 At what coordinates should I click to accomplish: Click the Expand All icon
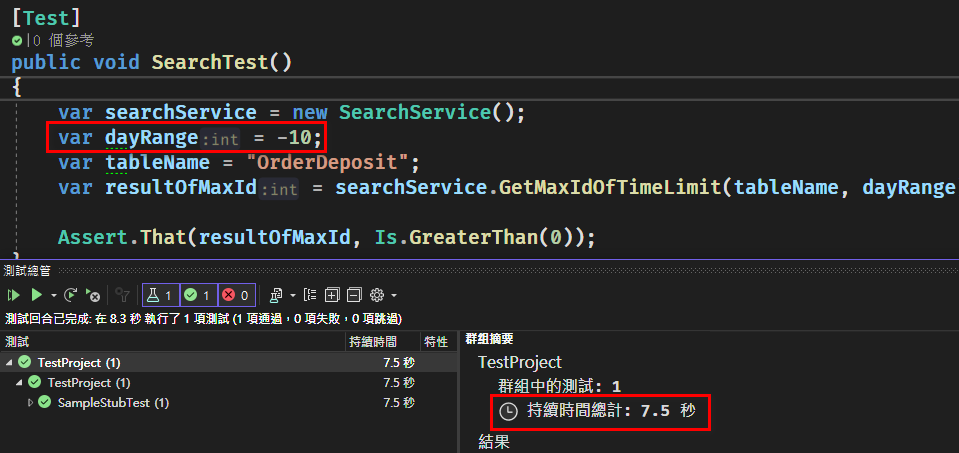(x=332, y=295)
